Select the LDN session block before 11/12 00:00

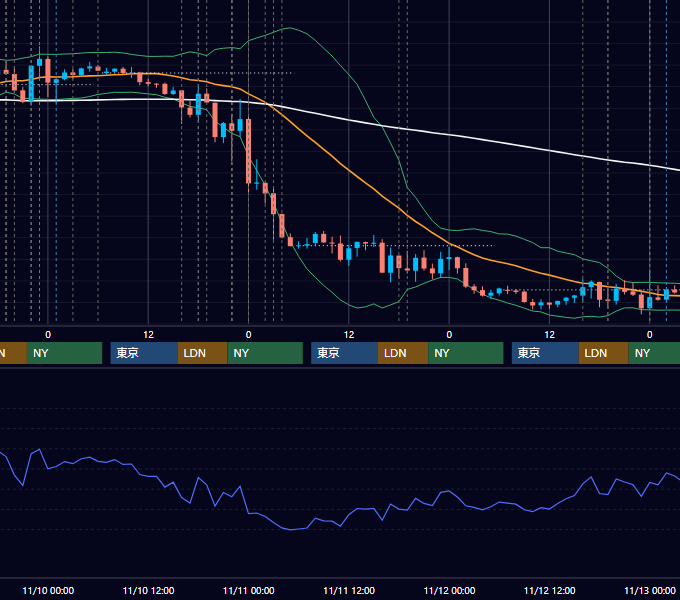[x=403, y=353]
